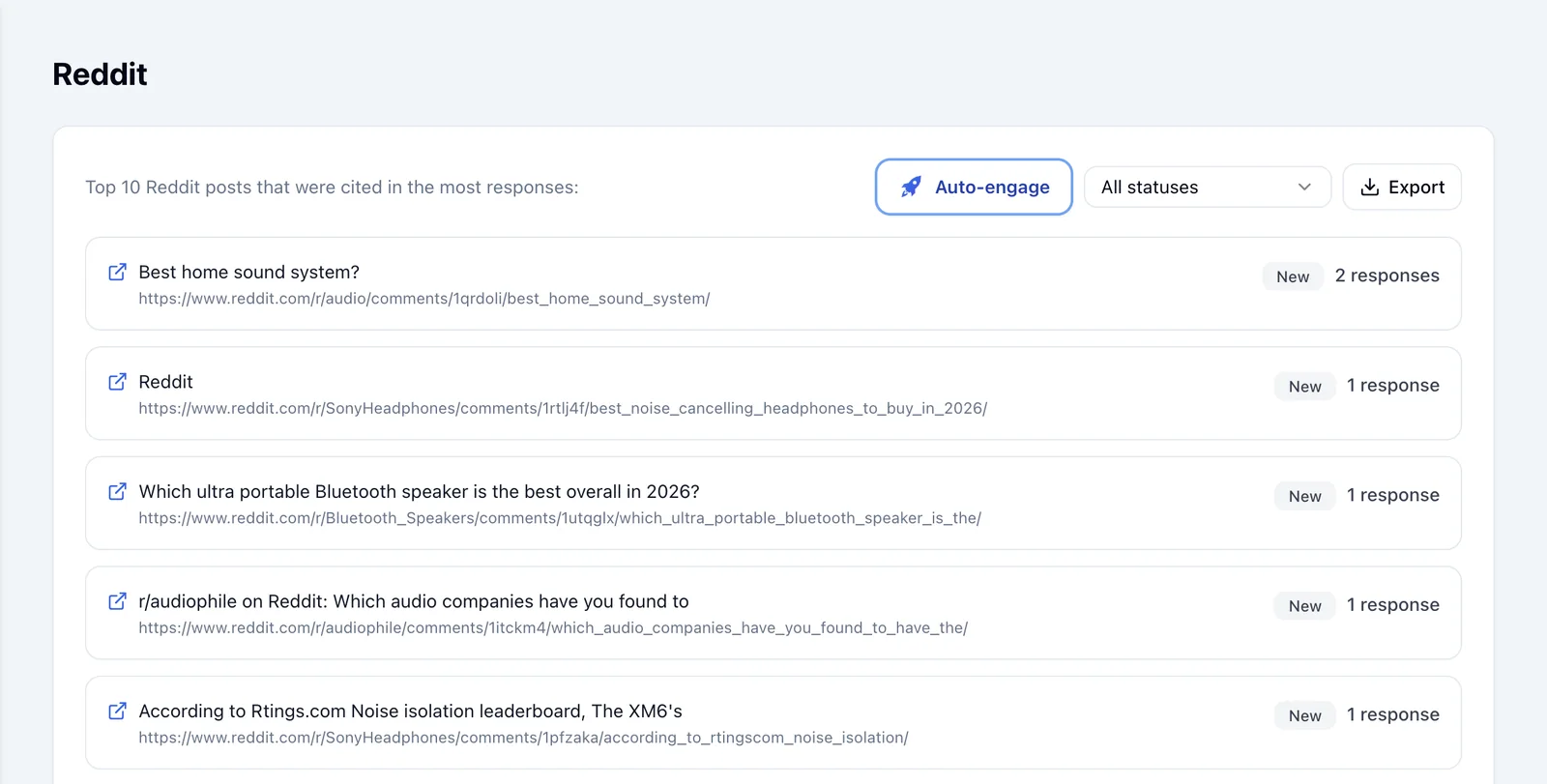Open the All statuses dropdown
The height and width of the screenshot is (784, 1547).
click(x=1207, y=187)
